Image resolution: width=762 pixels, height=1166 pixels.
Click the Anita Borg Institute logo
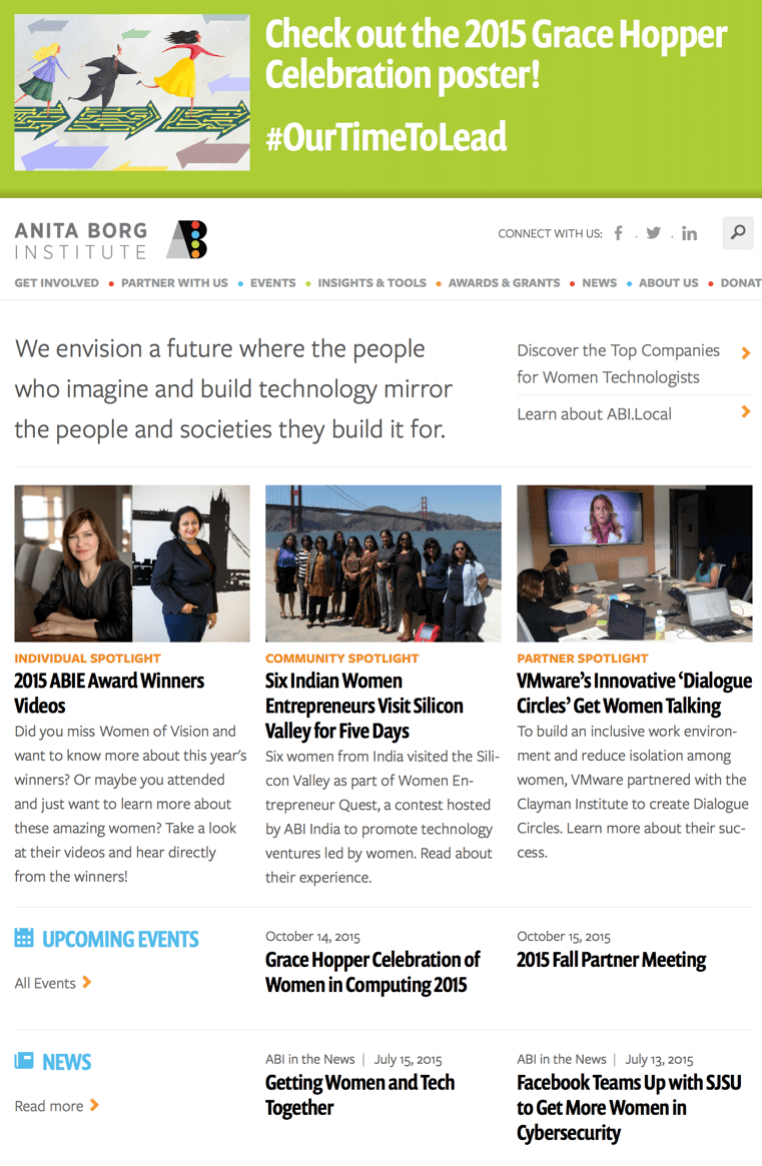[111, 240]
